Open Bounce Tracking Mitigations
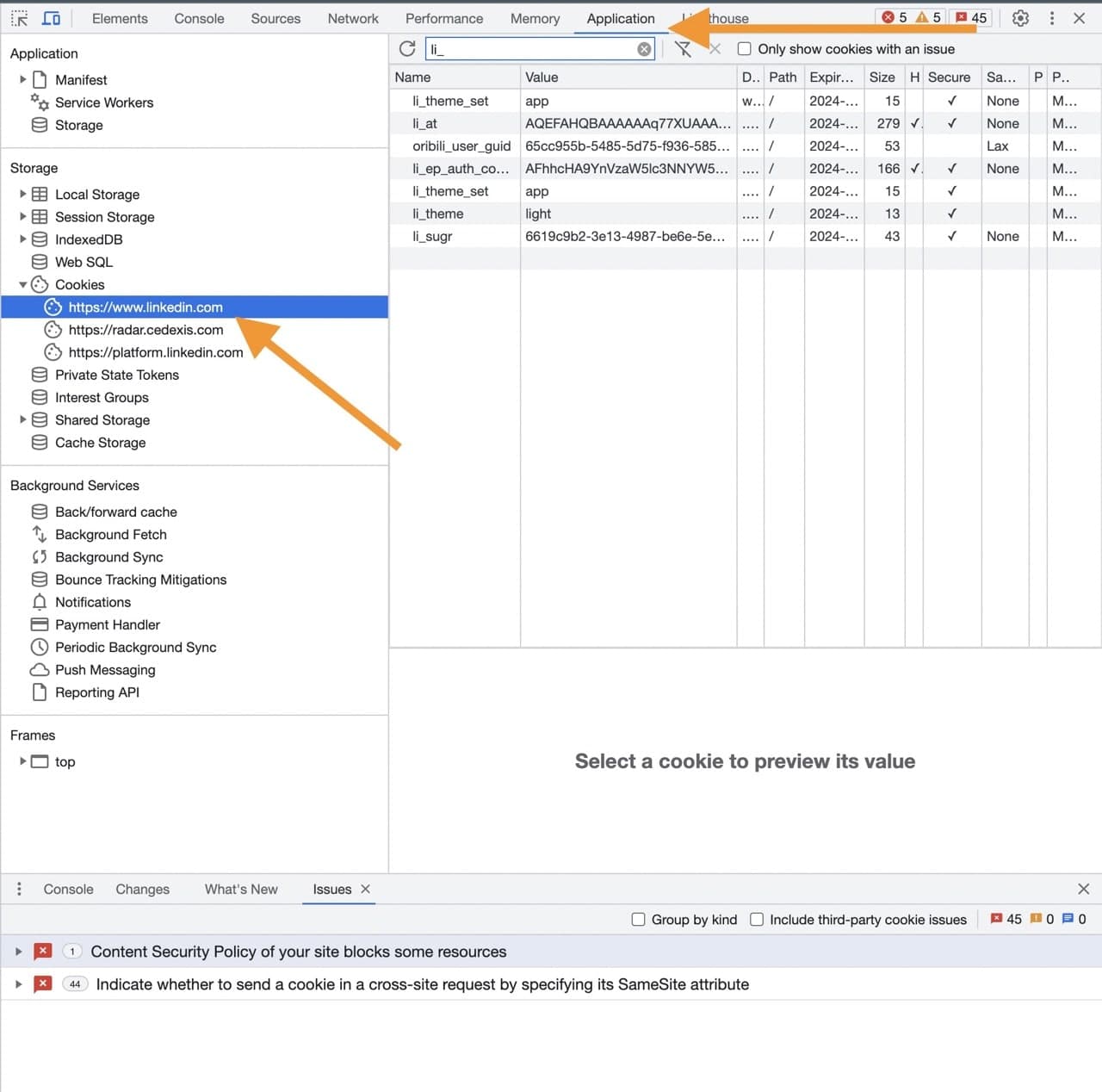 140,580
